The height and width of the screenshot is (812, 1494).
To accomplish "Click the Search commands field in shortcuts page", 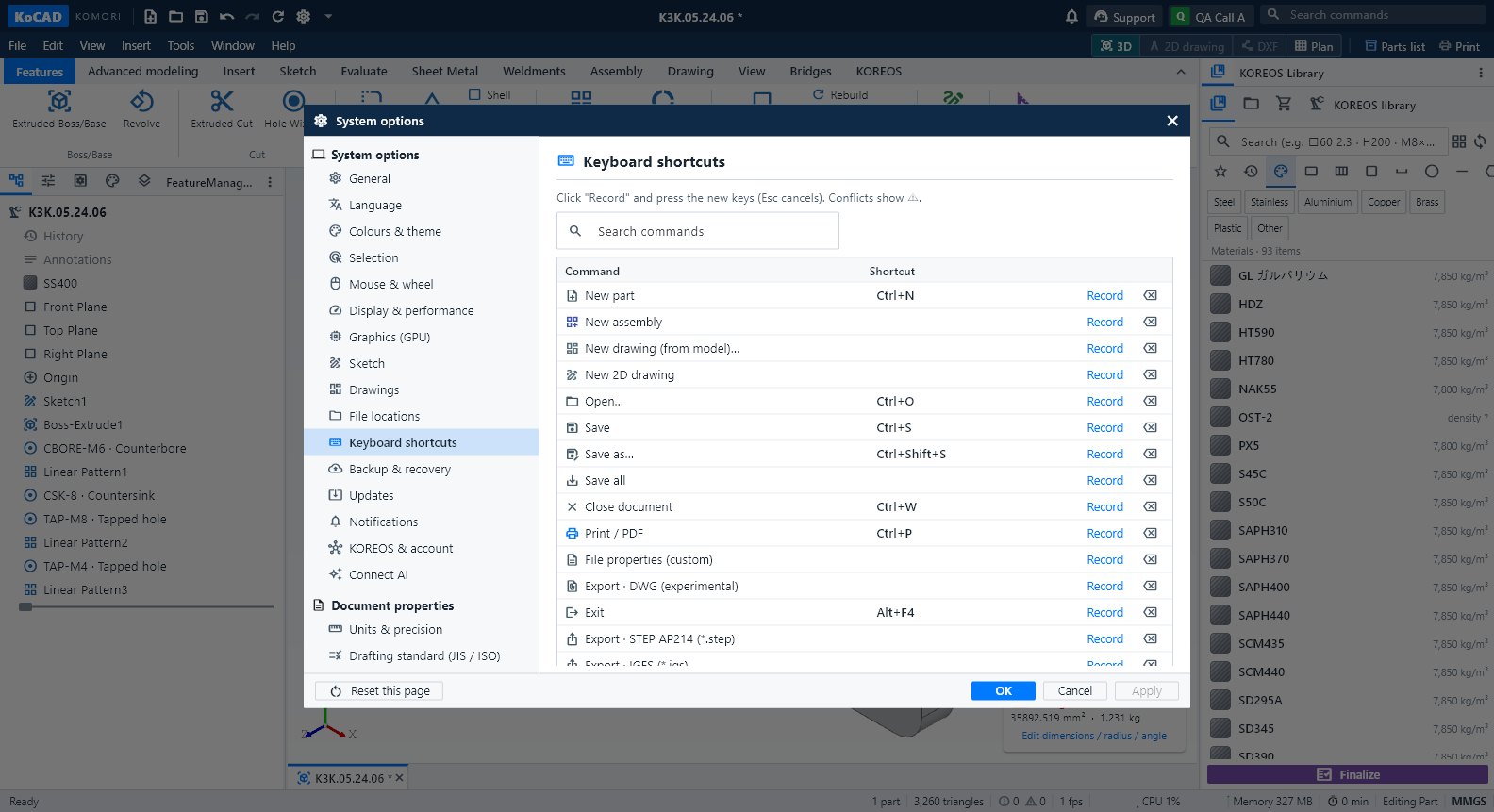I will (698, 231).
